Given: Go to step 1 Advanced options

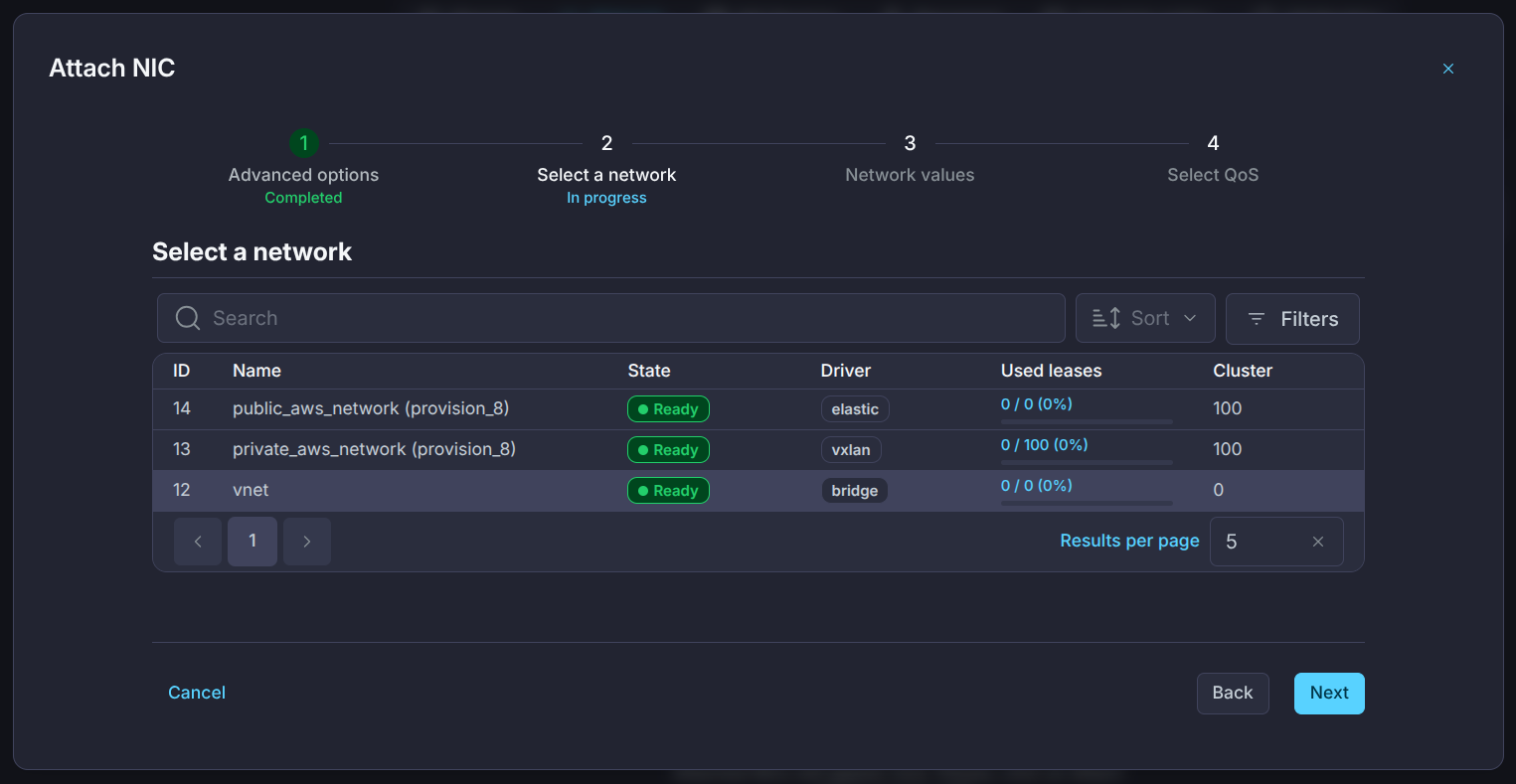Looking at the screenshot, I should [304, 169].
